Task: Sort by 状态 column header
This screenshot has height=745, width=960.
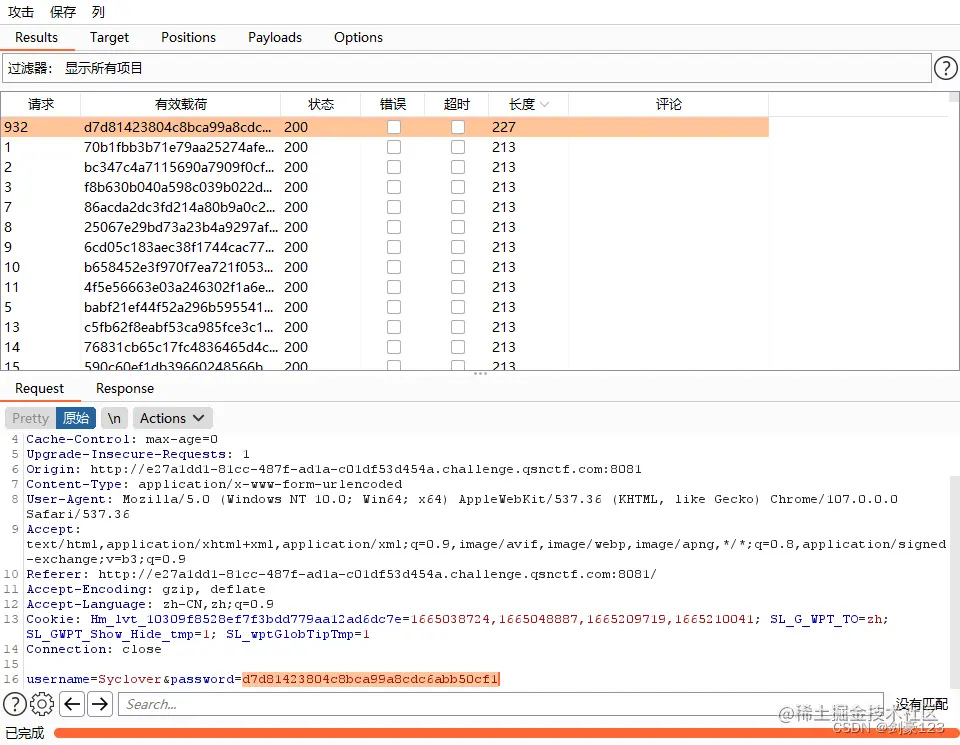Action: tap(321, 105)
